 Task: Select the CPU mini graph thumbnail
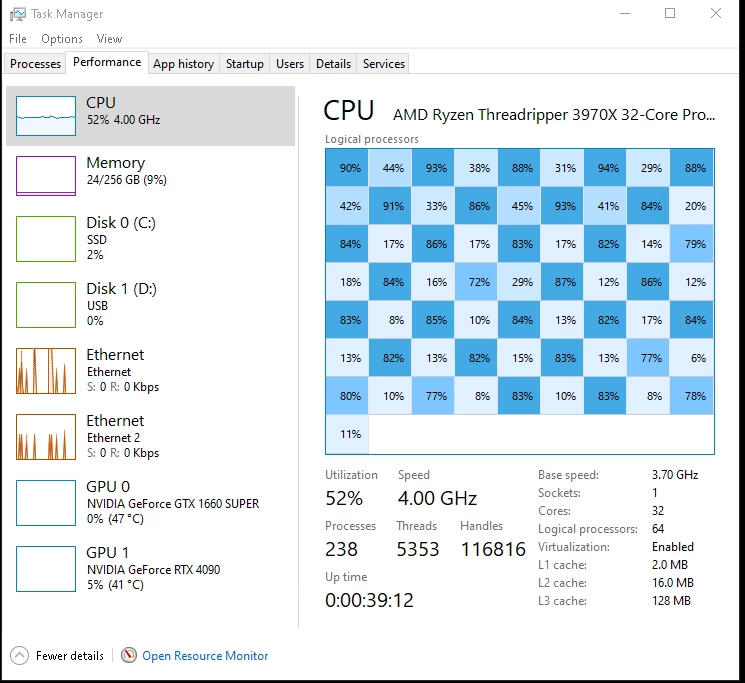pyautogui.click(x=46, y=116)
